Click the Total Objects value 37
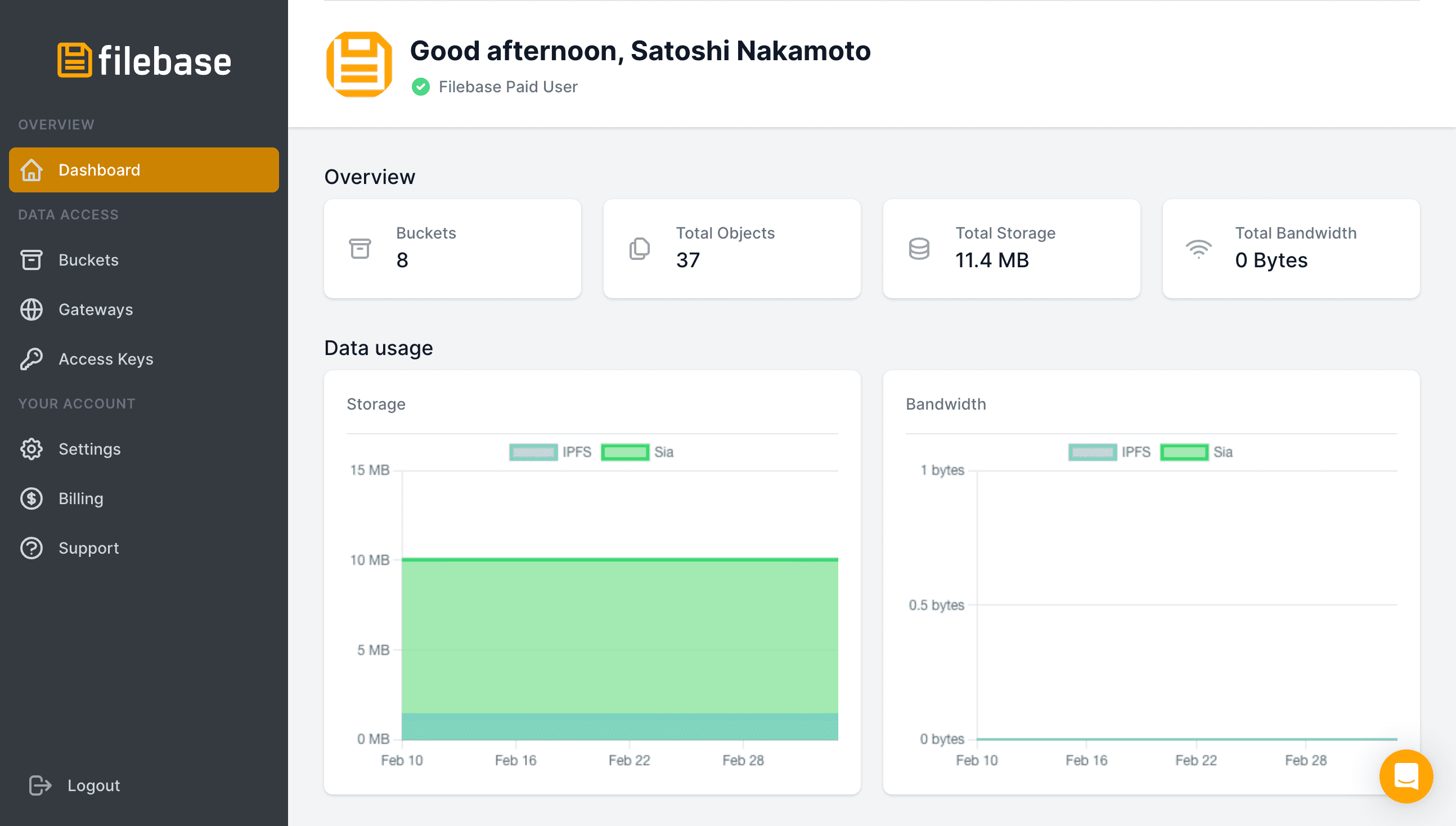The image size is (1456, 826). click(x=688, y=261)
